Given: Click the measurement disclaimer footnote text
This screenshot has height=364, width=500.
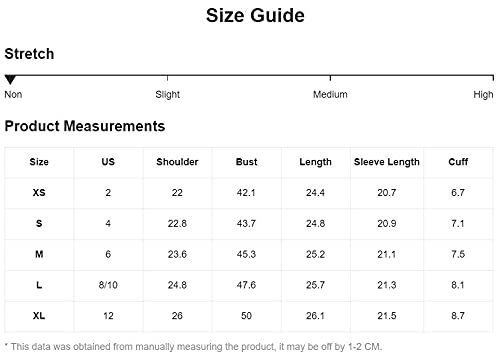Looking at the screenshot, I should point(193,347).
